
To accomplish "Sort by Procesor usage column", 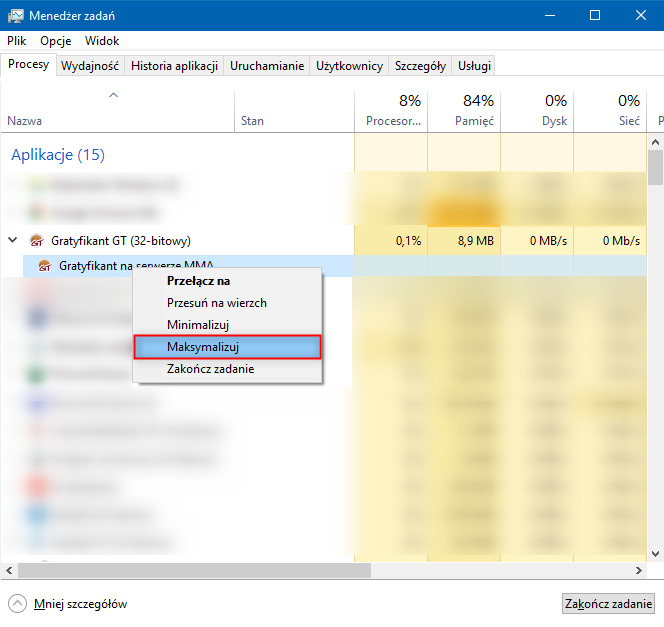I will click(x=391, y=111).
